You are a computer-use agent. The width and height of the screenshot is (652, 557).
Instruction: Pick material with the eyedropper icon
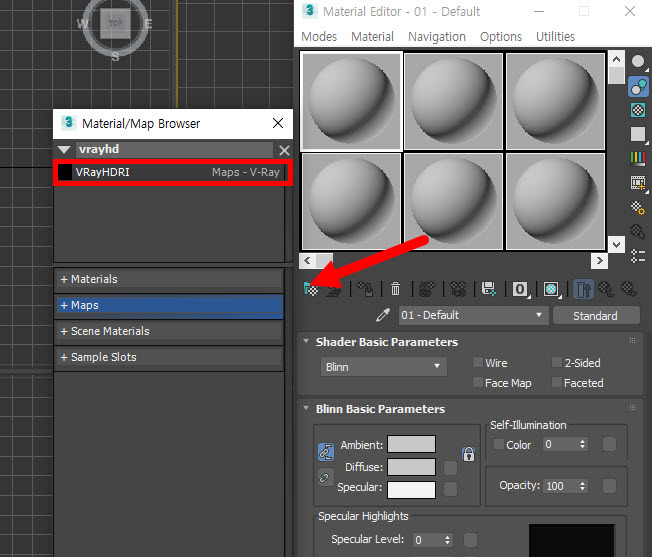click(383, 315)
